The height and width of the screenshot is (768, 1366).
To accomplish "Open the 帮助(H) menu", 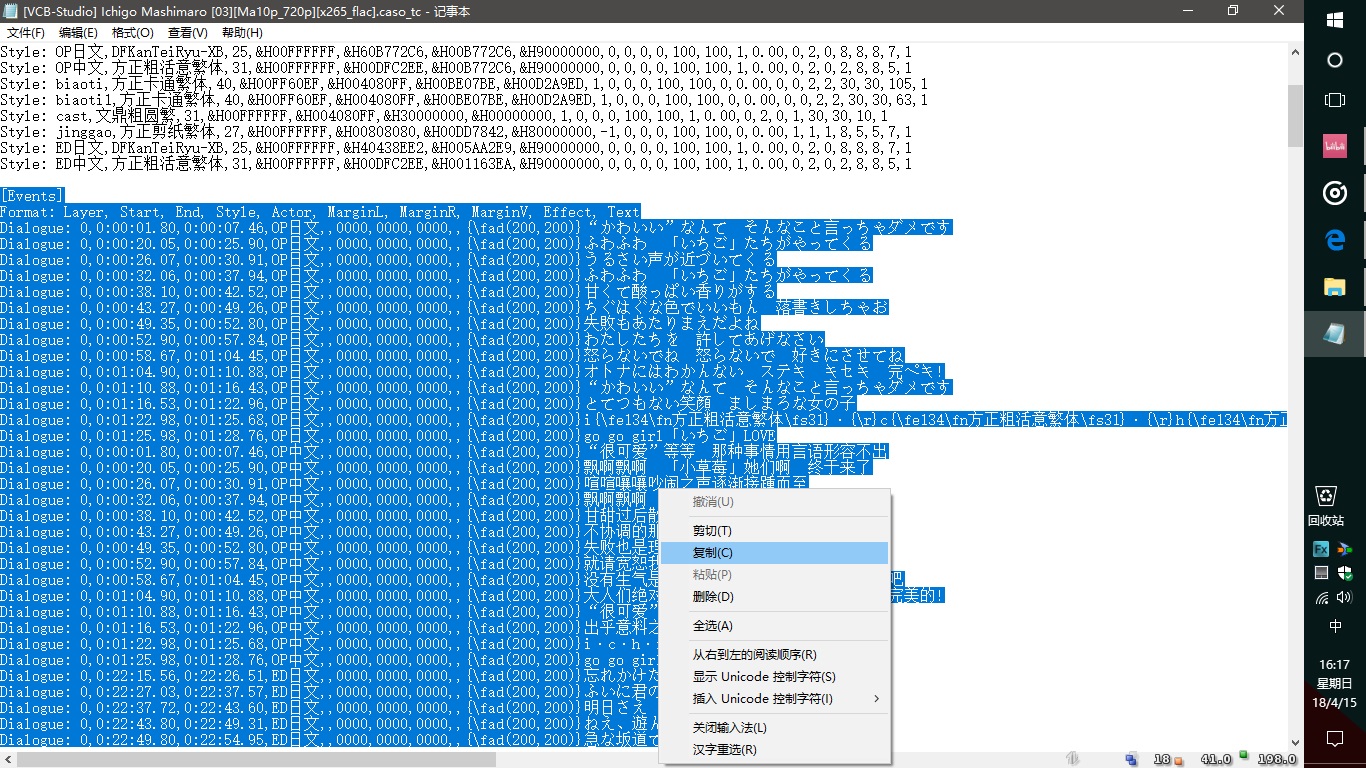I will pyautogui.click(x=242, y=33).
